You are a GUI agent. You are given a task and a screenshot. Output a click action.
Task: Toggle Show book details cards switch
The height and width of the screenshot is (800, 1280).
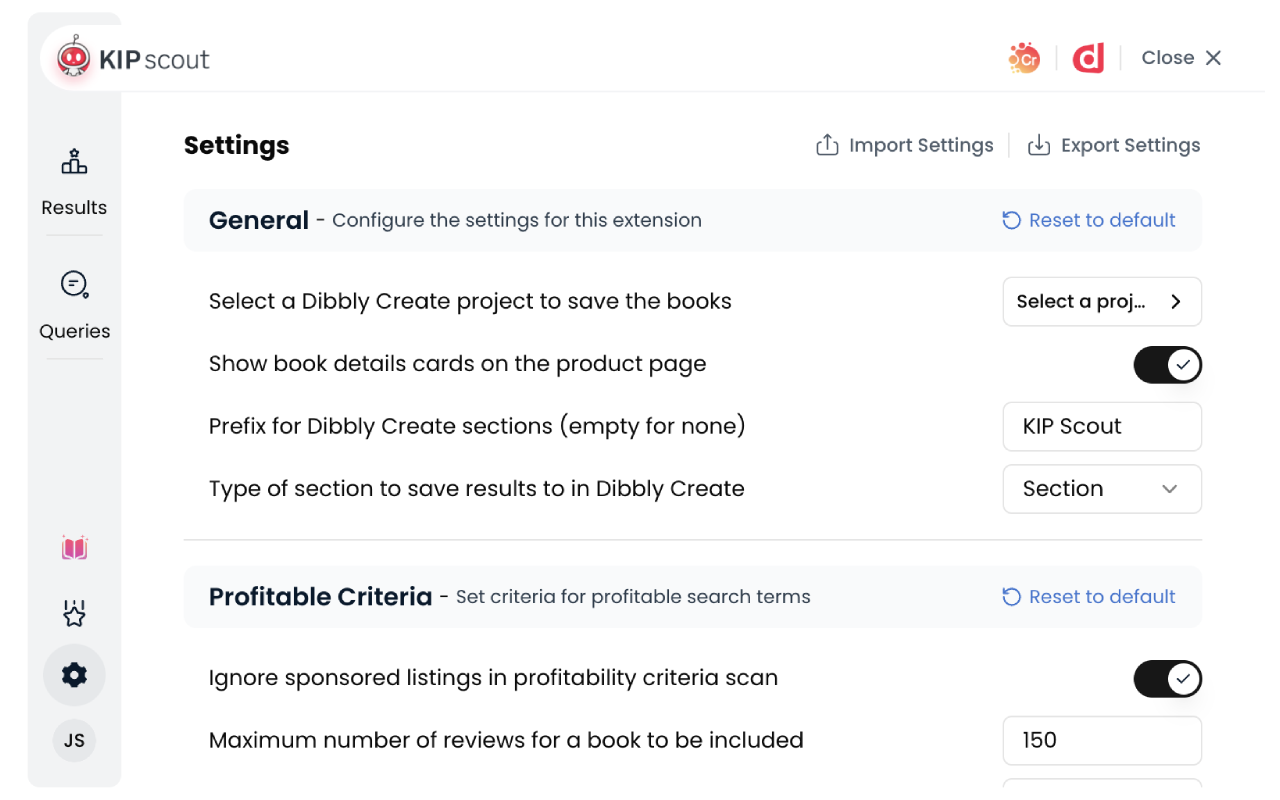(1167, 365)
